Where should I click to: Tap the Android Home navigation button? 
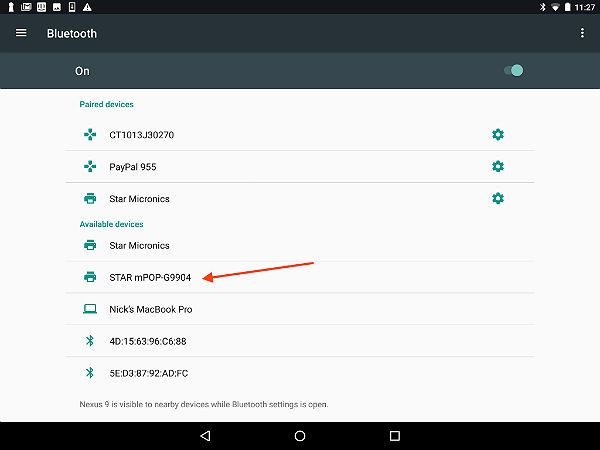(300, 436)
